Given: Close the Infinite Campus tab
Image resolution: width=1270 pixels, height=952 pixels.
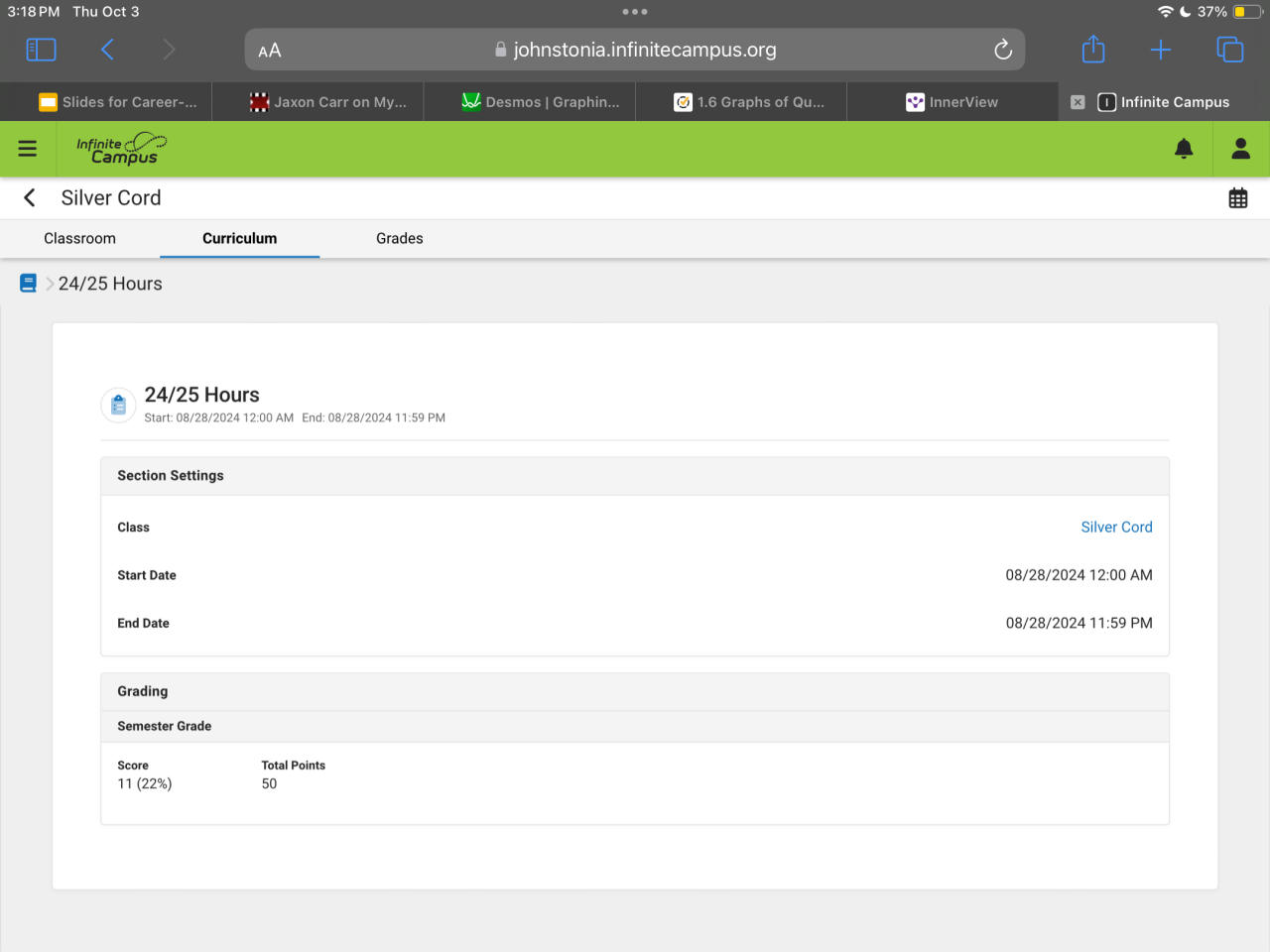Looking at the screenshot, I should [x=1078, y=102].
